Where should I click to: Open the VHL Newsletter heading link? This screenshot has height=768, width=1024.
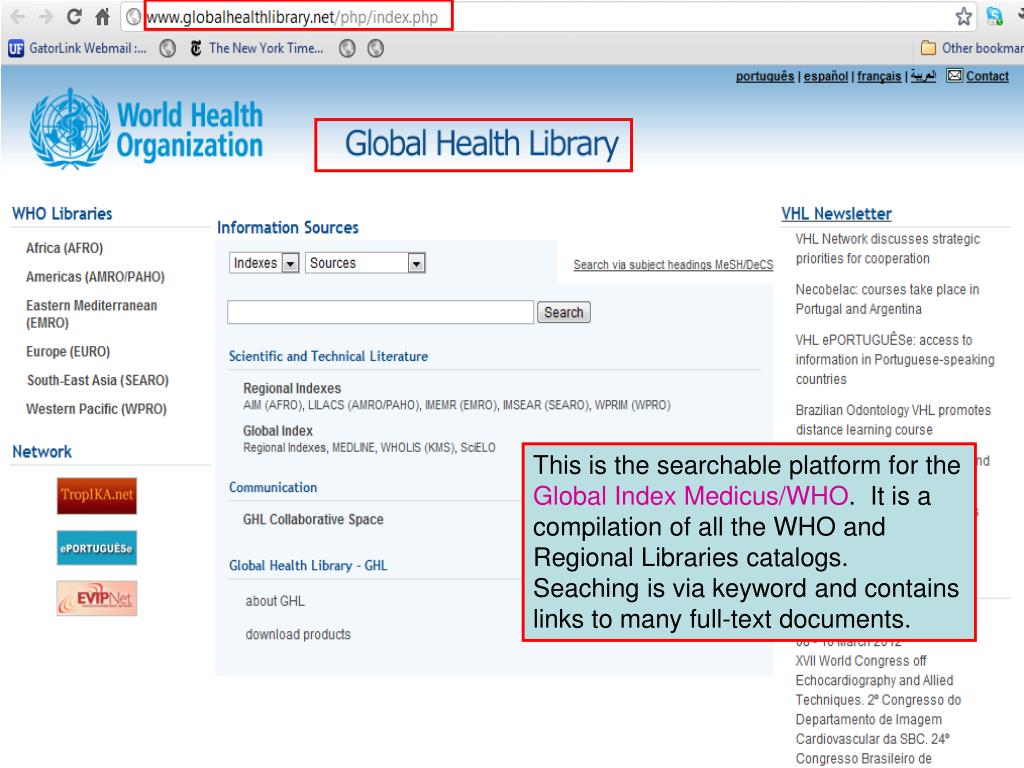tap(836, 214)
